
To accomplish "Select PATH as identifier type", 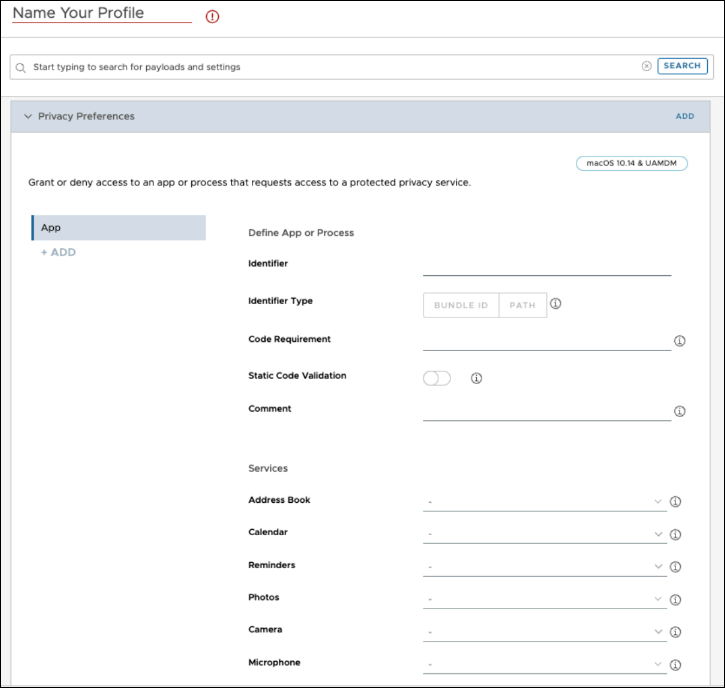I will [x=523, y=305].
